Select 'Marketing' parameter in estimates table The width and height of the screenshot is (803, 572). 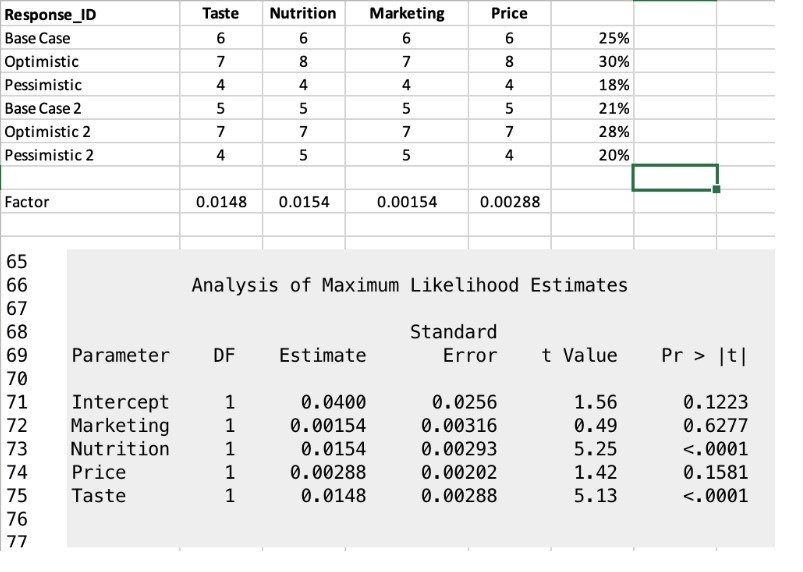tap(120, 426)
